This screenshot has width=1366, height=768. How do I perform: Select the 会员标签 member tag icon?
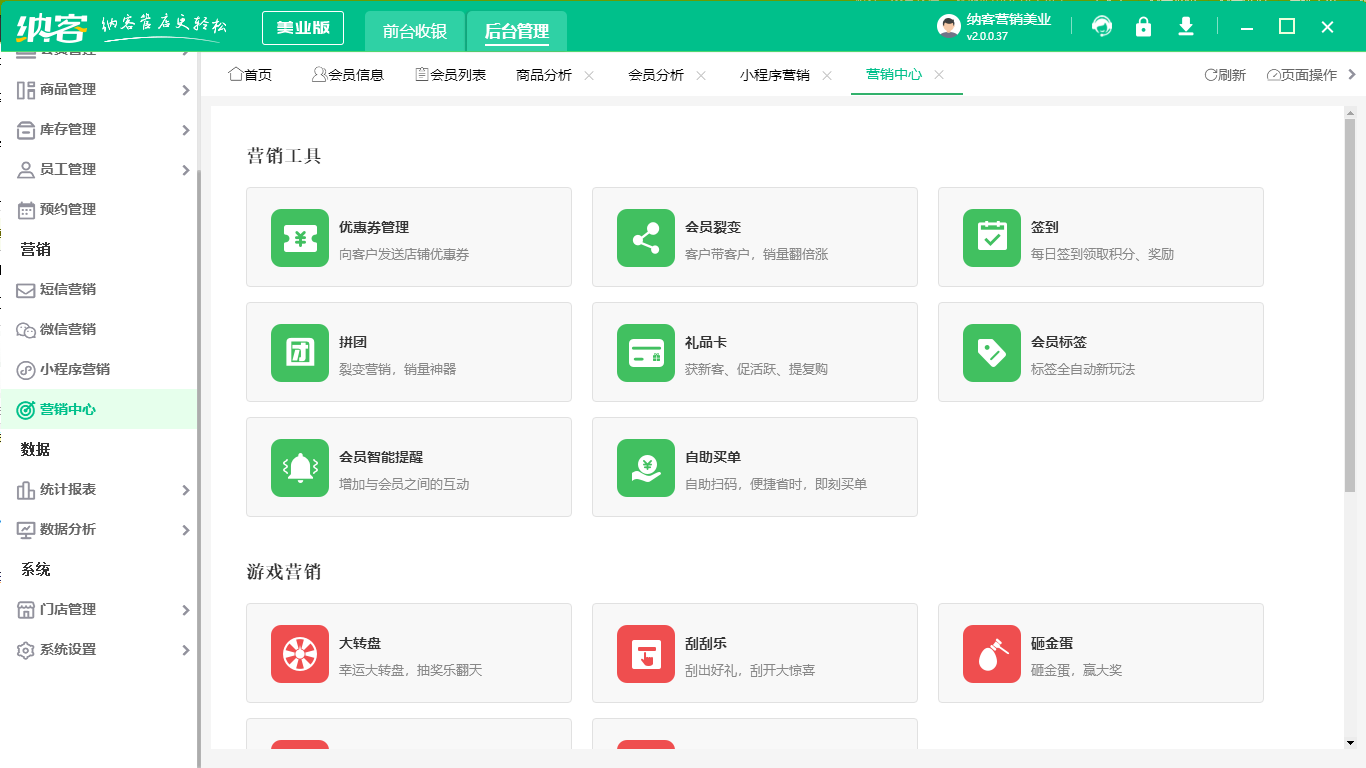pos(991,352)
